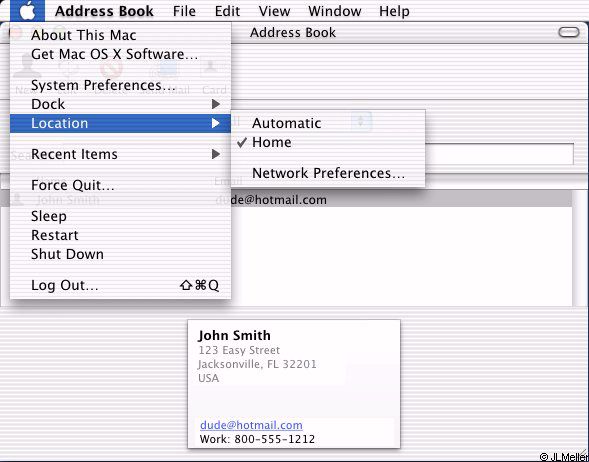Click Jacksonville, FL 32201 text

tap(257, 364)
